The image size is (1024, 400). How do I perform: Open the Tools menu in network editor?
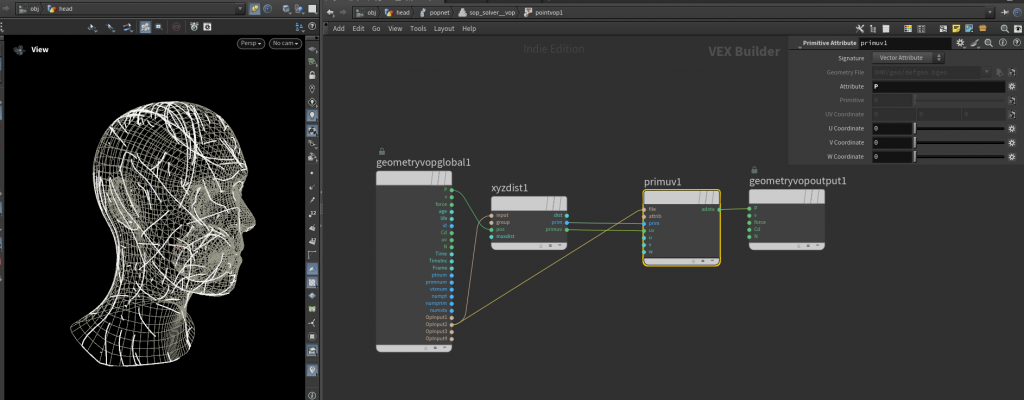(418, 29)
